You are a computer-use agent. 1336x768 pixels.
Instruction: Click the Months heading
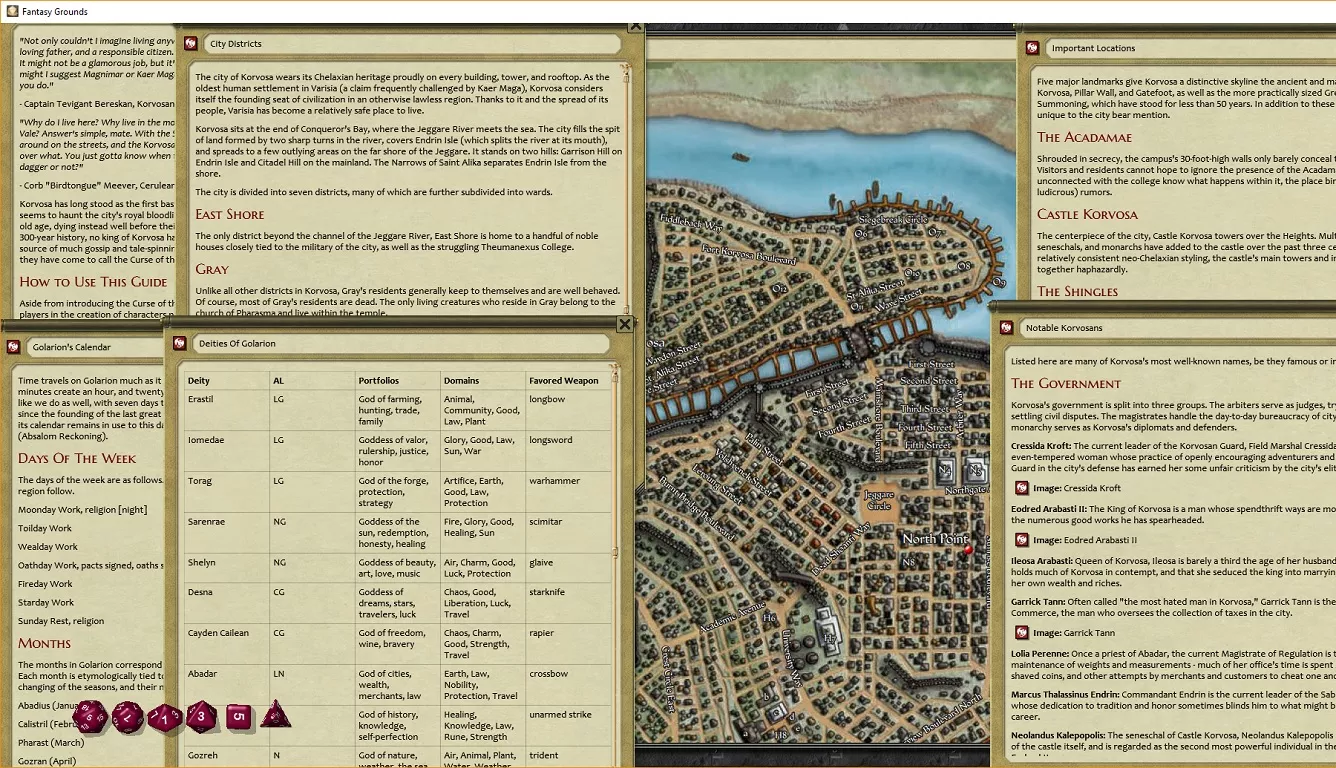(x=44, y=643)
